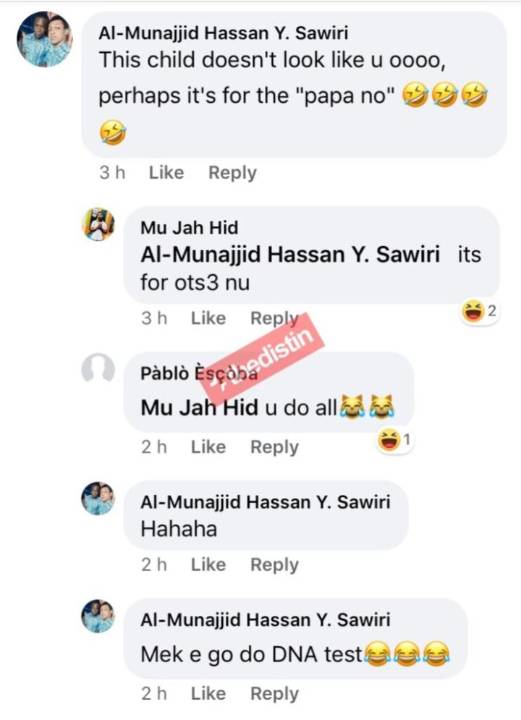Reply to the 'Hahaha' comment

[275, 565]
